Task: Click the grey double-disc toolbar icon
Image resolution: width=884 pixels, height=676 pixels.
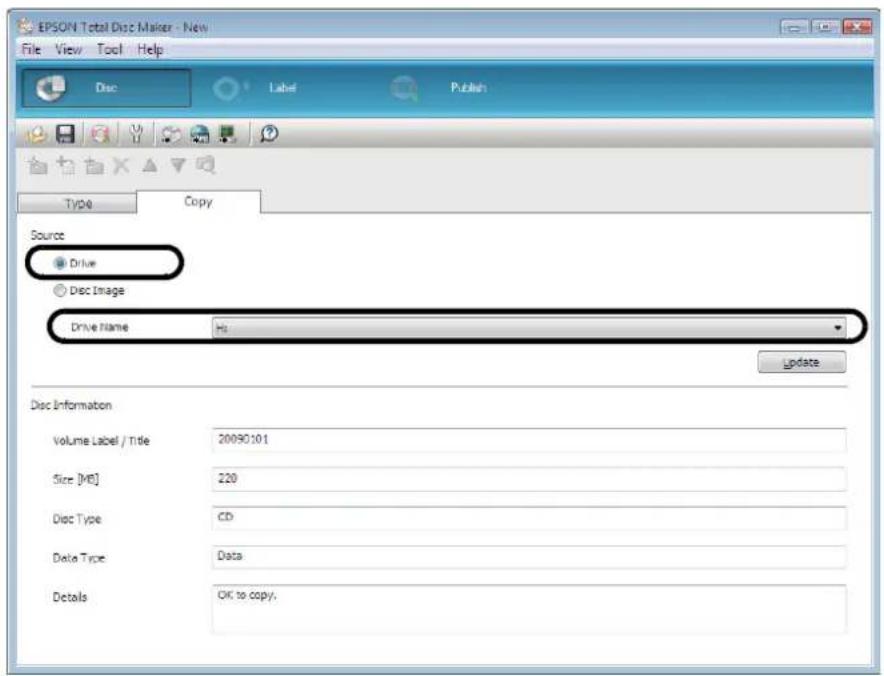Action: pyautogui.click(x=171, y=135)
